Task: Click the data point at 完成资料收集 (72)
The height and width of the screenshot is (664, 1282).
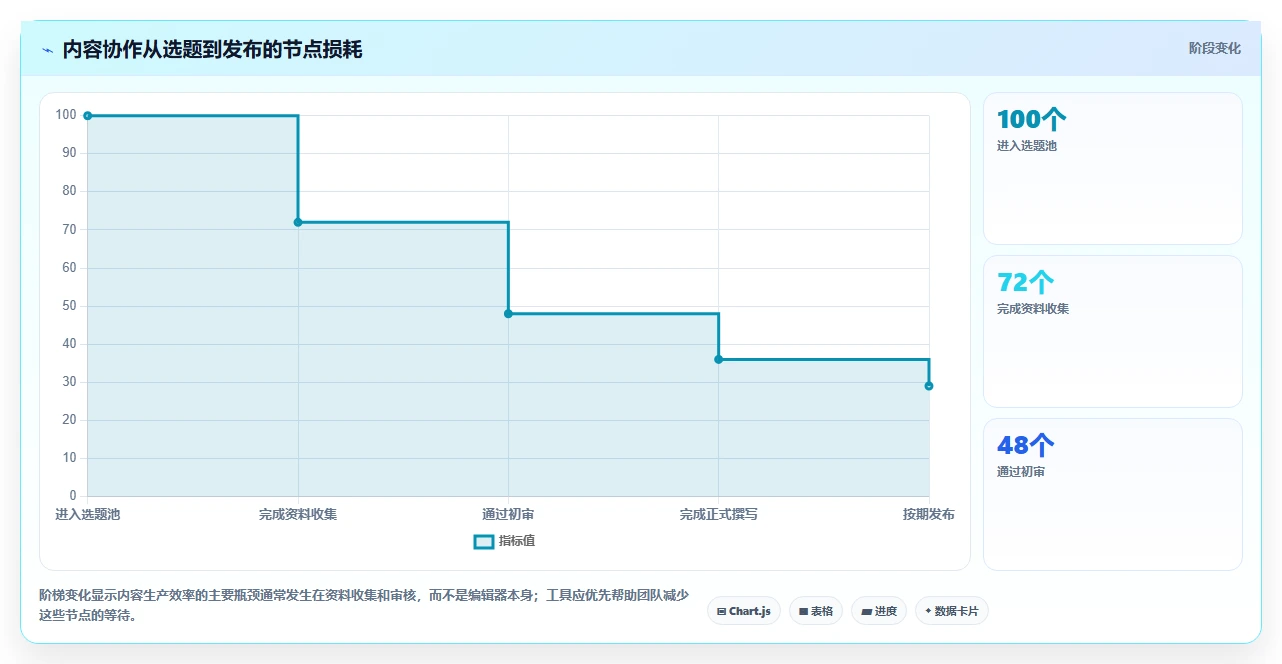Action: click(298, 222)
